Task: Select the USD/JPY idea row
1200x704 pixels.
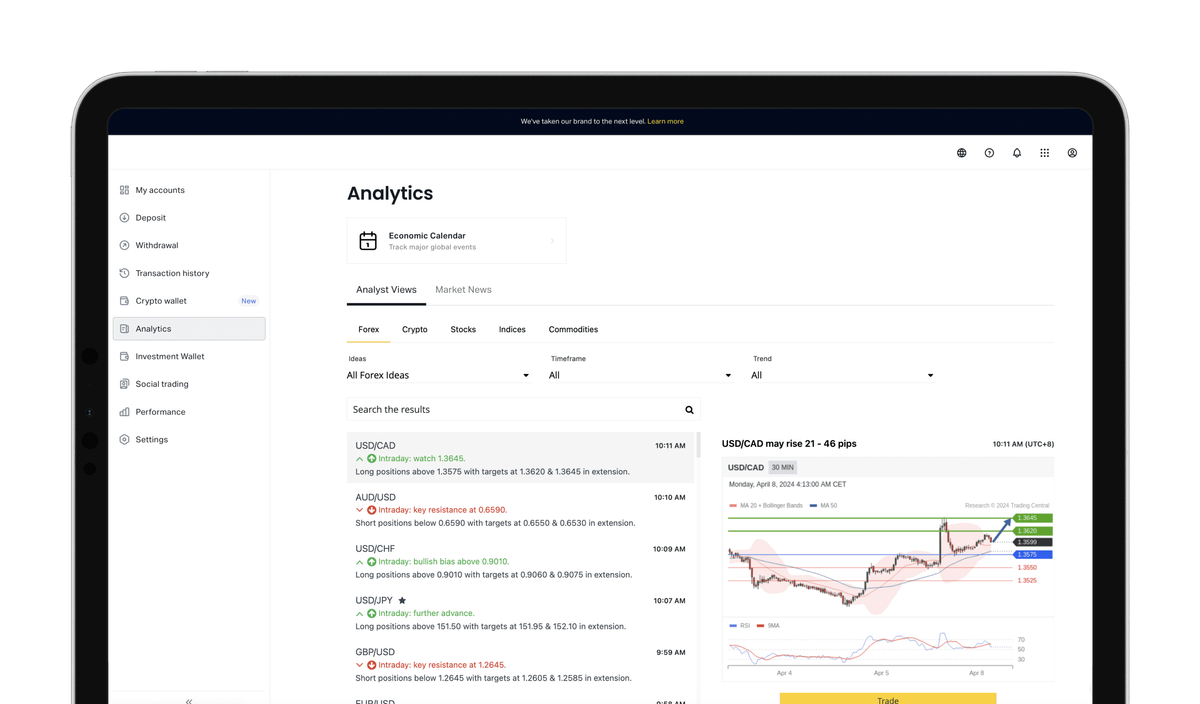Action: (520, 613)
